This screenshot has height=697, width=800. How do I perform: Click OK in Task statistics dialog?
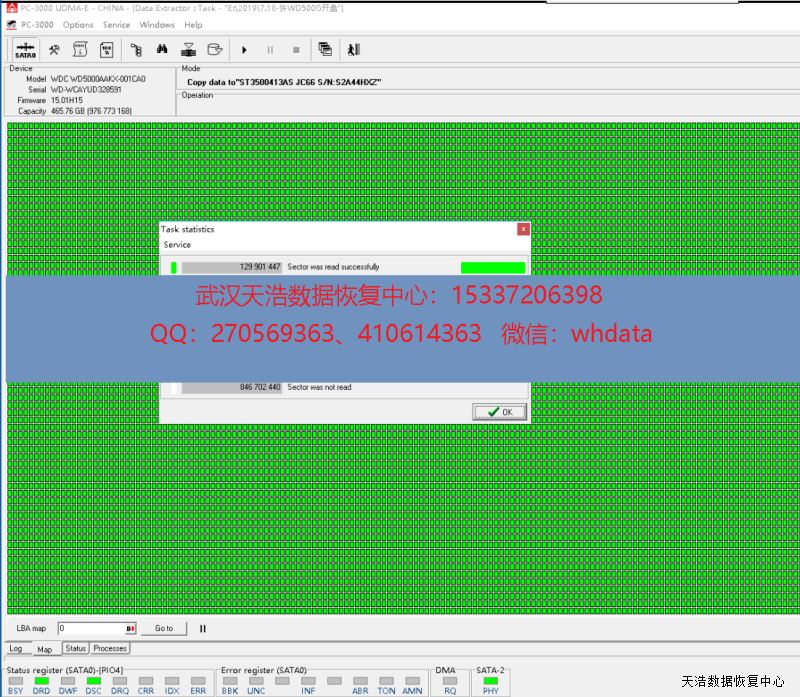click(499, 412)
